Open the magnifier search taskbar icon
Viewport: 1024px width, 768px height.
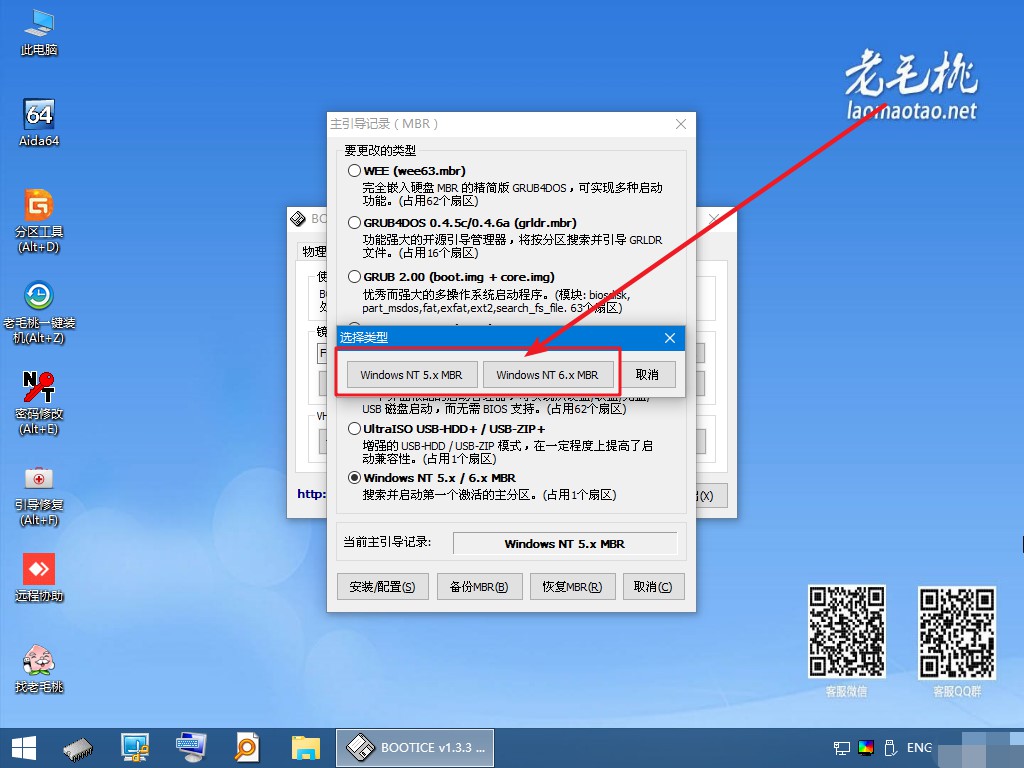[247, 748]
